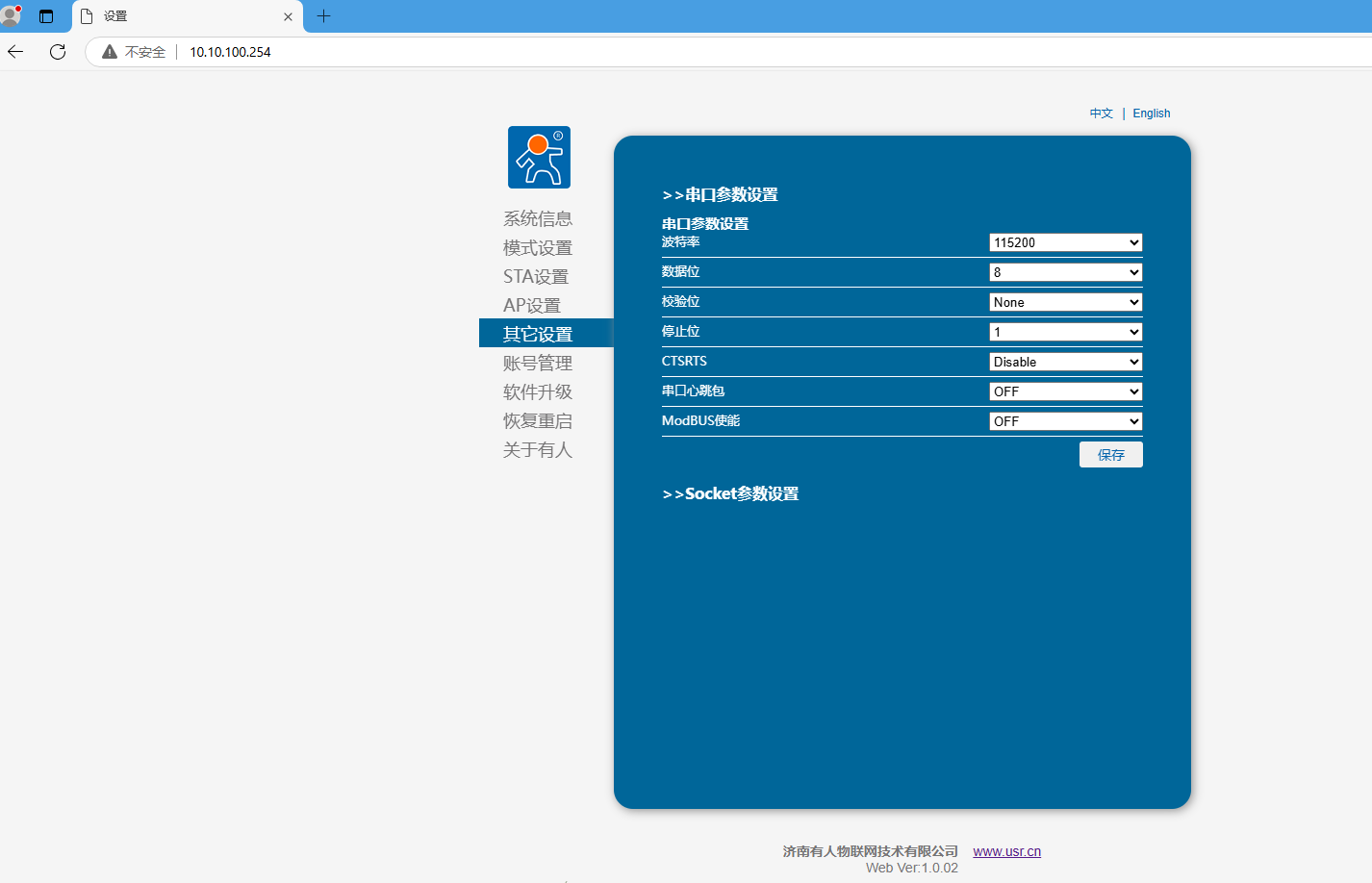Open the tab actions menu icon

click(x=46, y=16)
